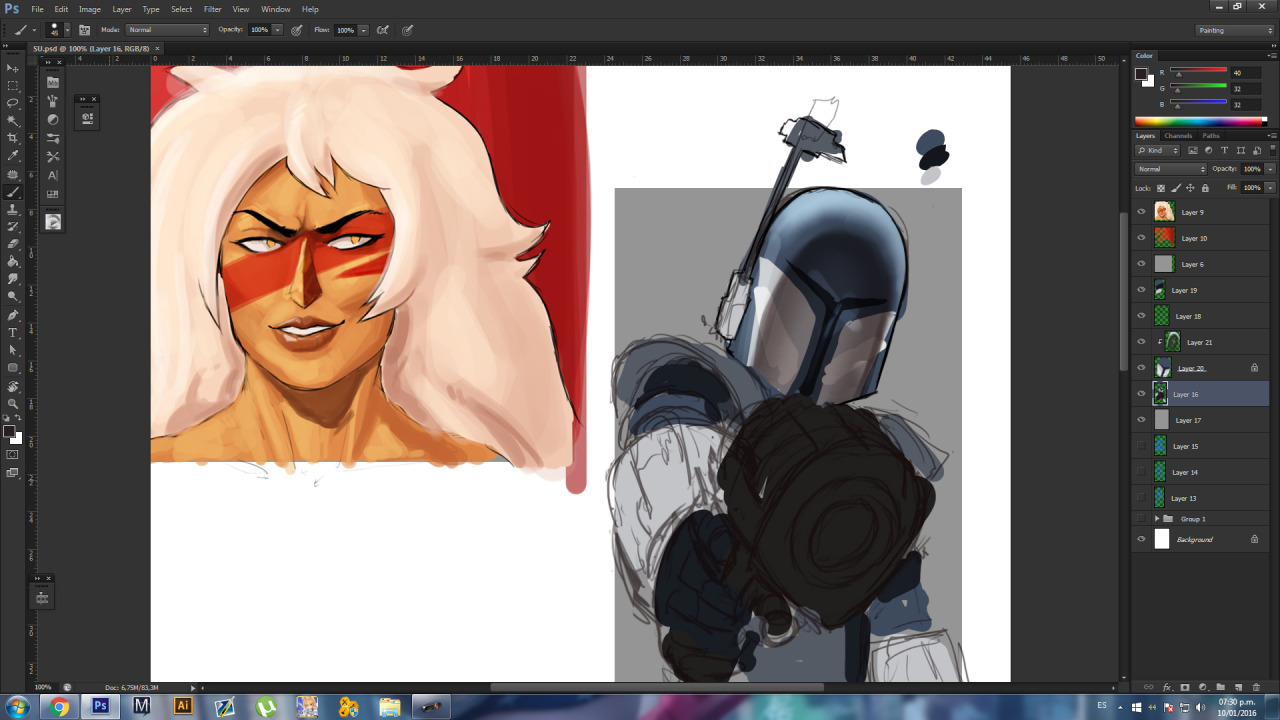Select the Crop tool
This screenshot has height=720, width=1280.
click(x=13, y=138)
